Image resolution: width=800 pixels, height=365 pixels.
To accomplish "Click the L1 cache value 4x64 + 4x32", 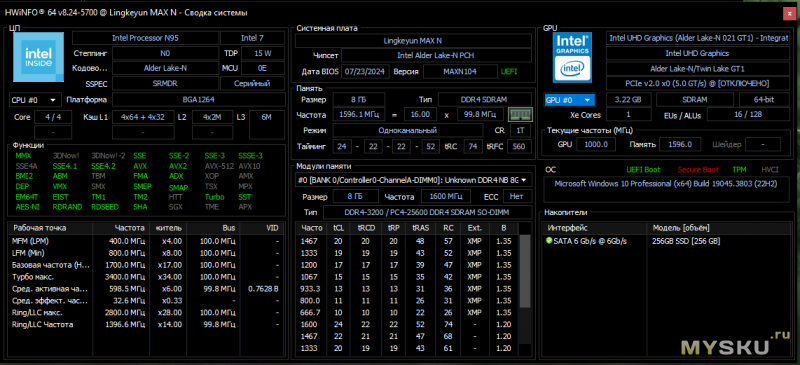I will 143,117.
